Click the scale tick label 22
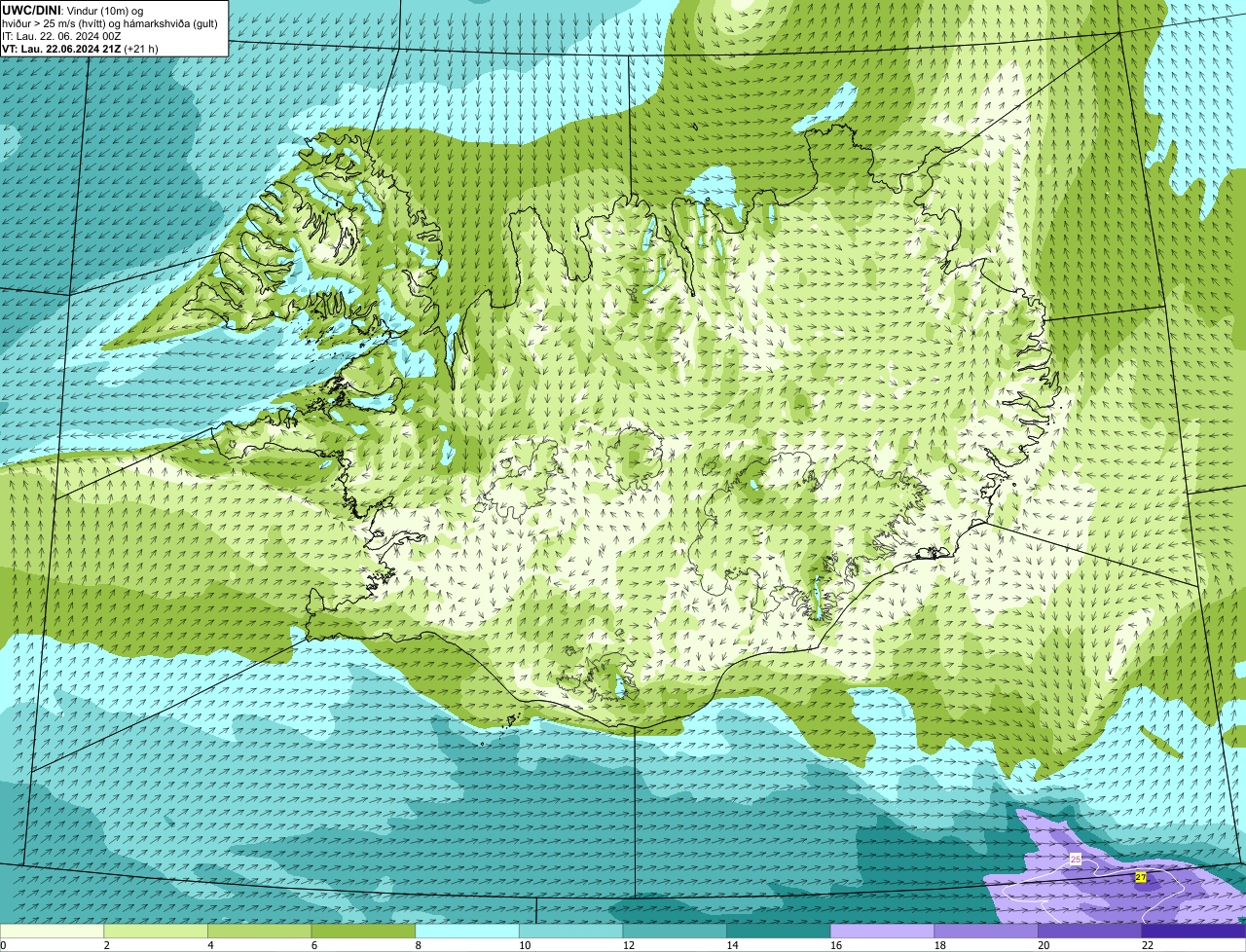 pyautogui.click(x=1148, y=945)
